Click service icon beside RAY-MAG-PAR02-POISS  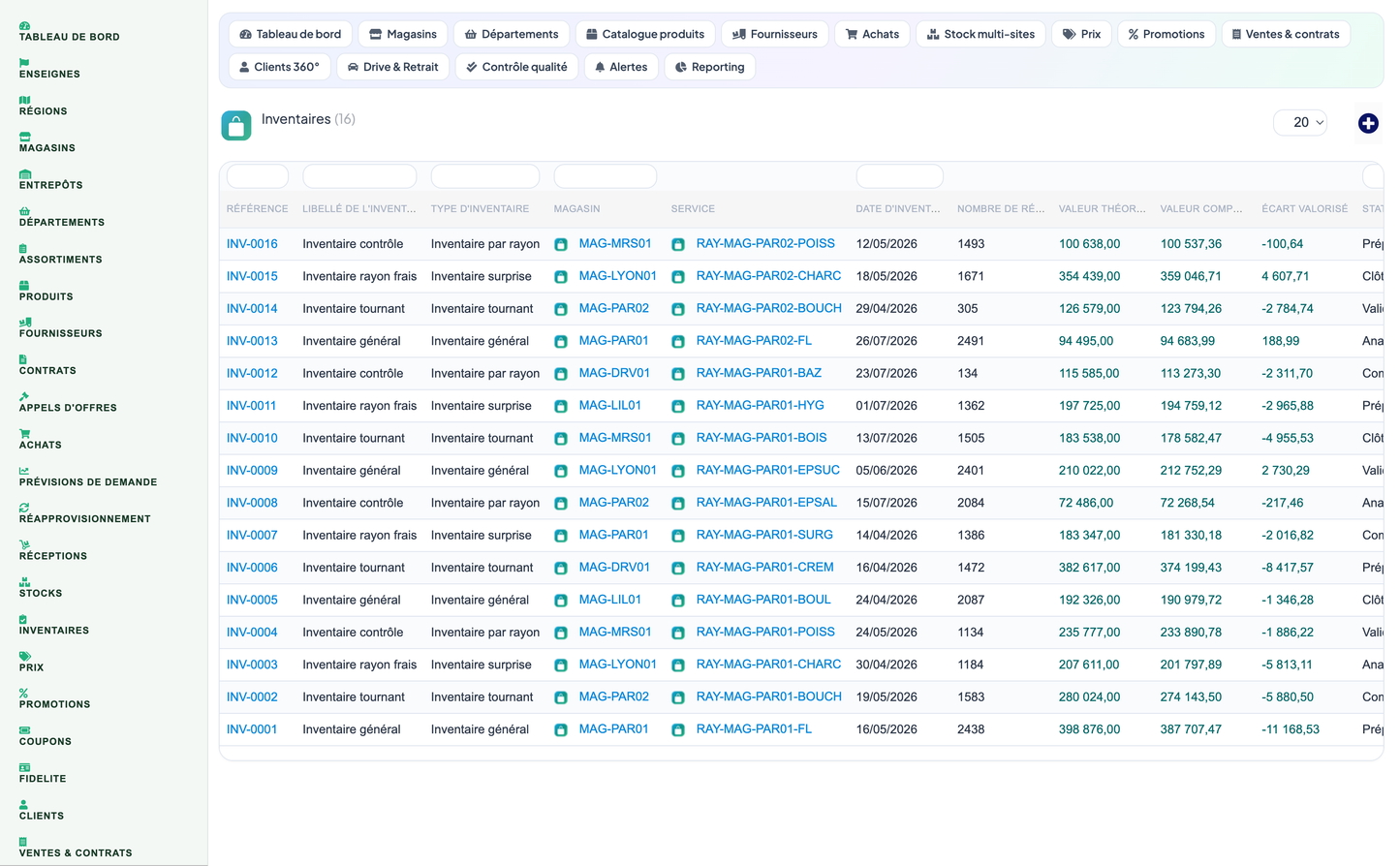(678, 244)
